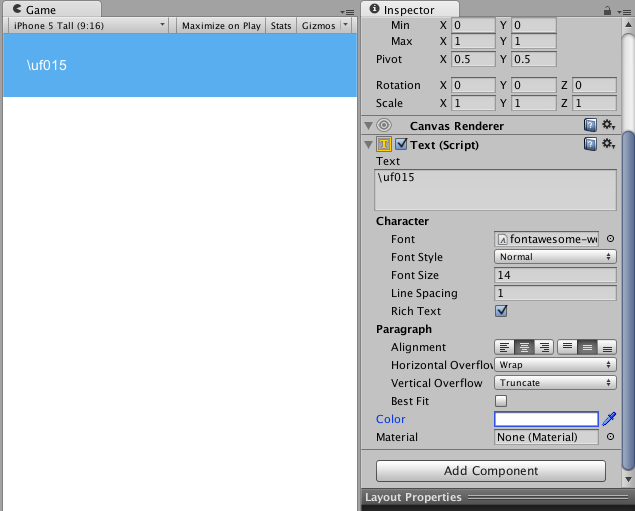
Task: Click the Max Y anchor field
Action: [x=533, y=41]
